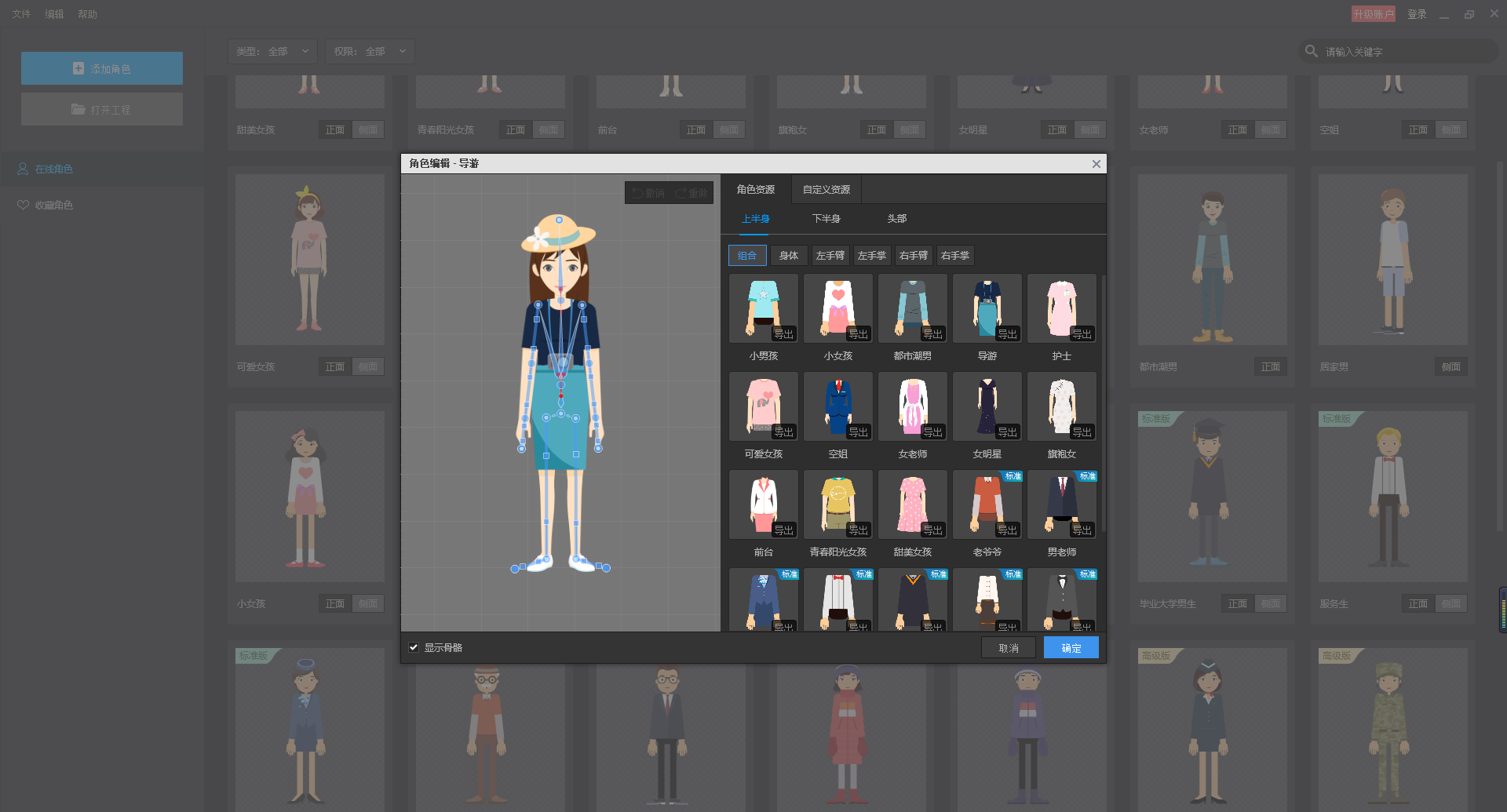The width and height of the screenshot is (1507, 812).
Task: Open the 上半身 sub-tab
Action: click(756, 219)
